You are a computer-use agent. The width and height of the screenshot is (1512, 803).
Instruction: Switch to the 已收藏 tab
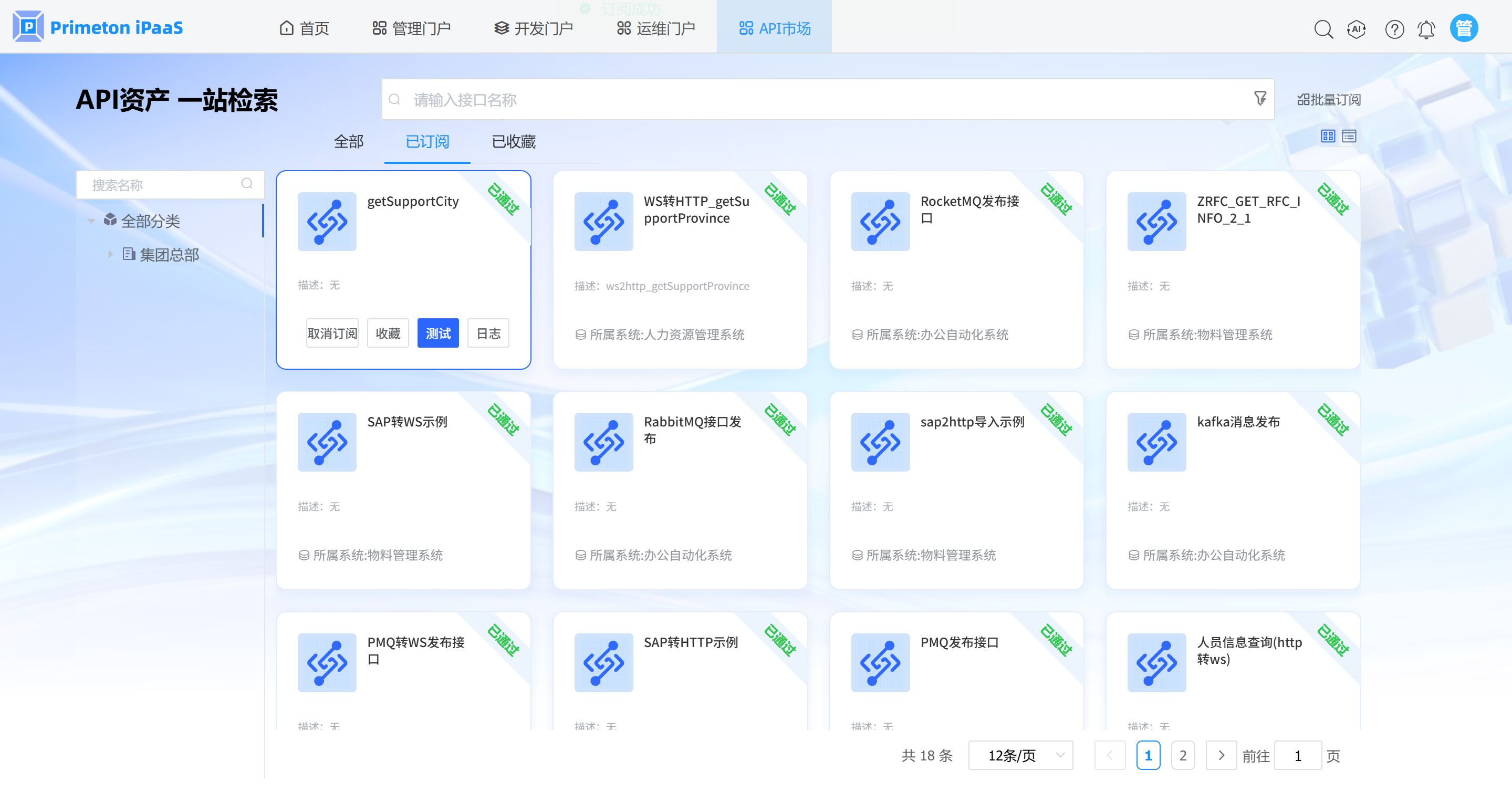[x=513, y=141]
